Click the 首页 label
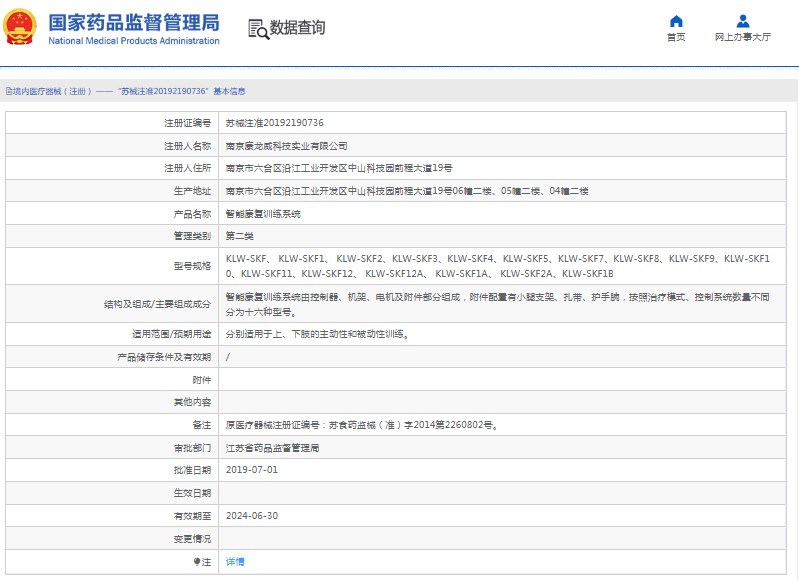799x581 pixels. [676, 37]
